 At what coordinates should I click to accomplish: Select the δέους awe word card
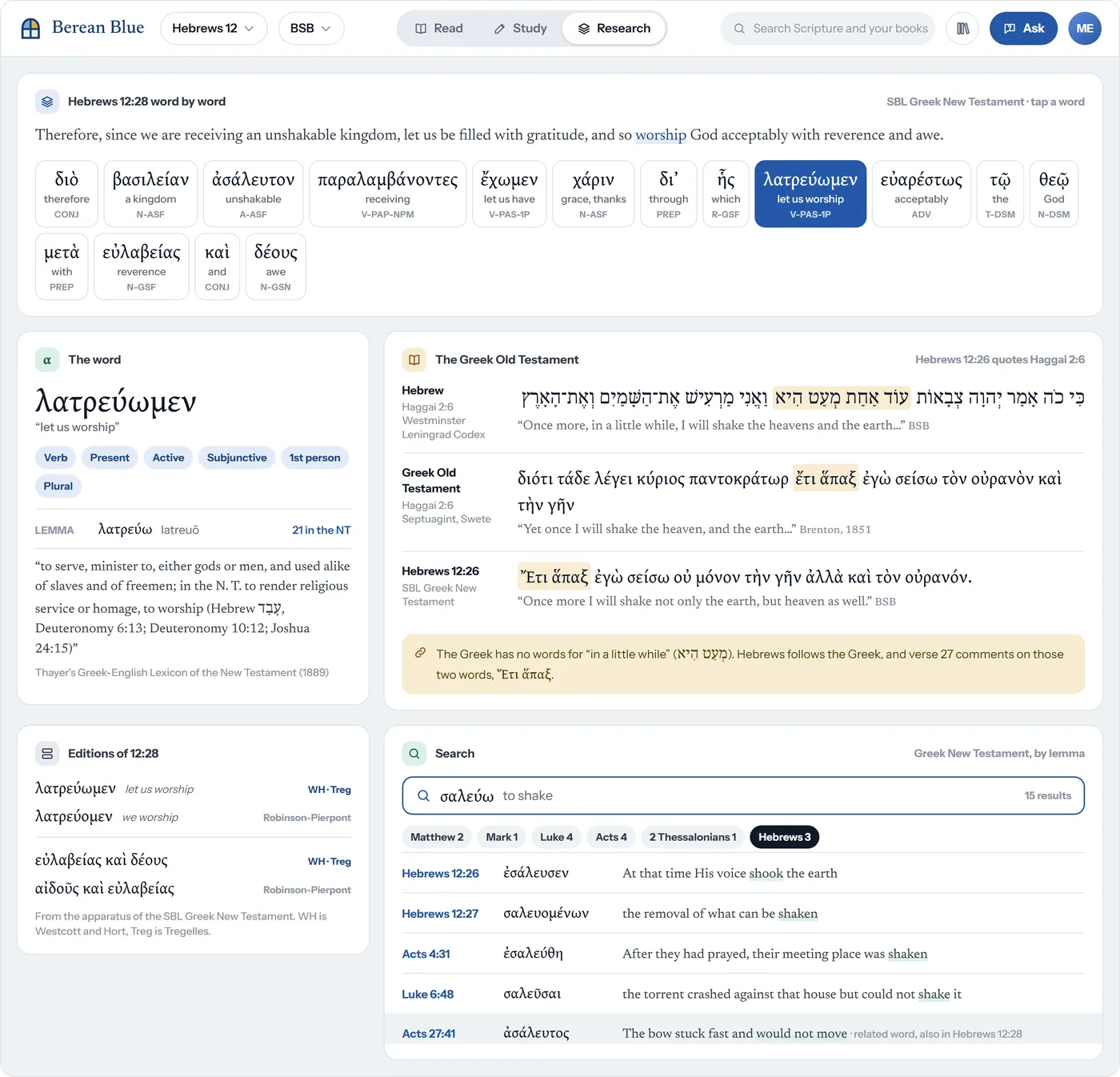point(276,266)
